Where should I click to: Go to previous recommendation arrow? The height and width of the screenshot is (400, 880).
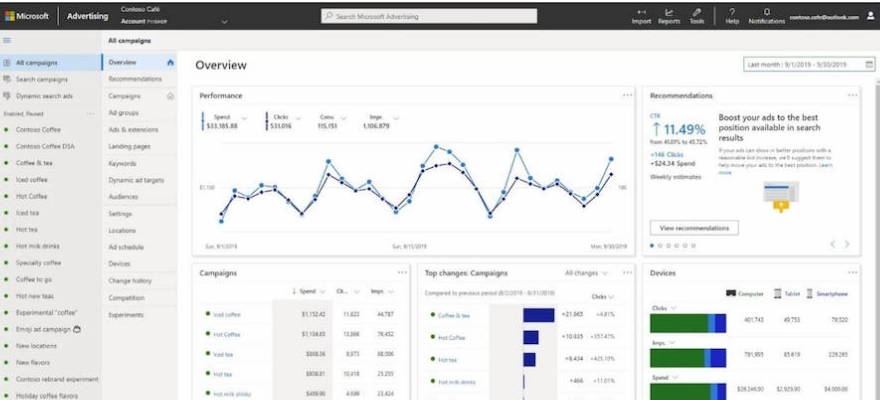pos(833,244)
